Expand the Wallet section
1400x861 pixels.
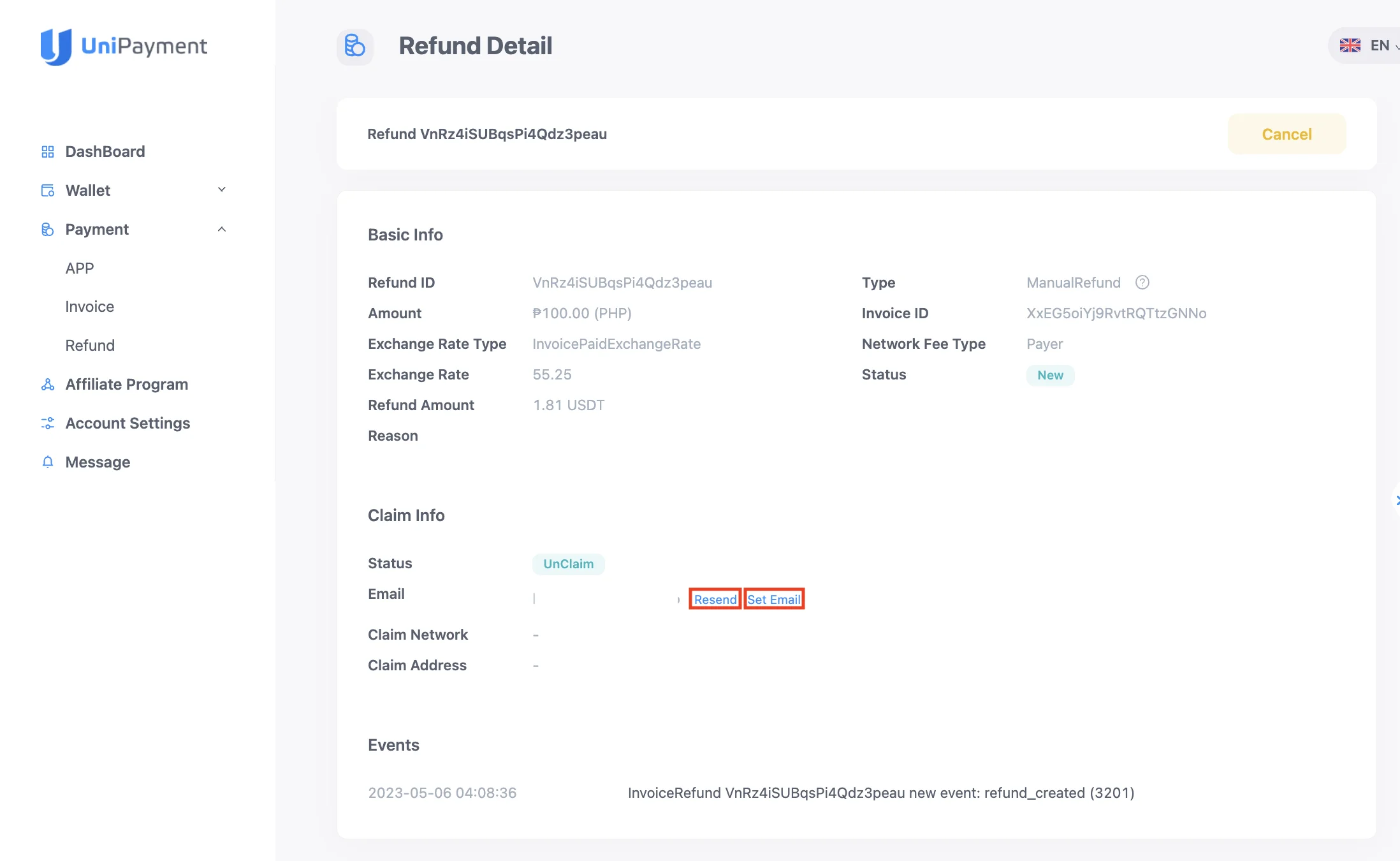point(221,190)
